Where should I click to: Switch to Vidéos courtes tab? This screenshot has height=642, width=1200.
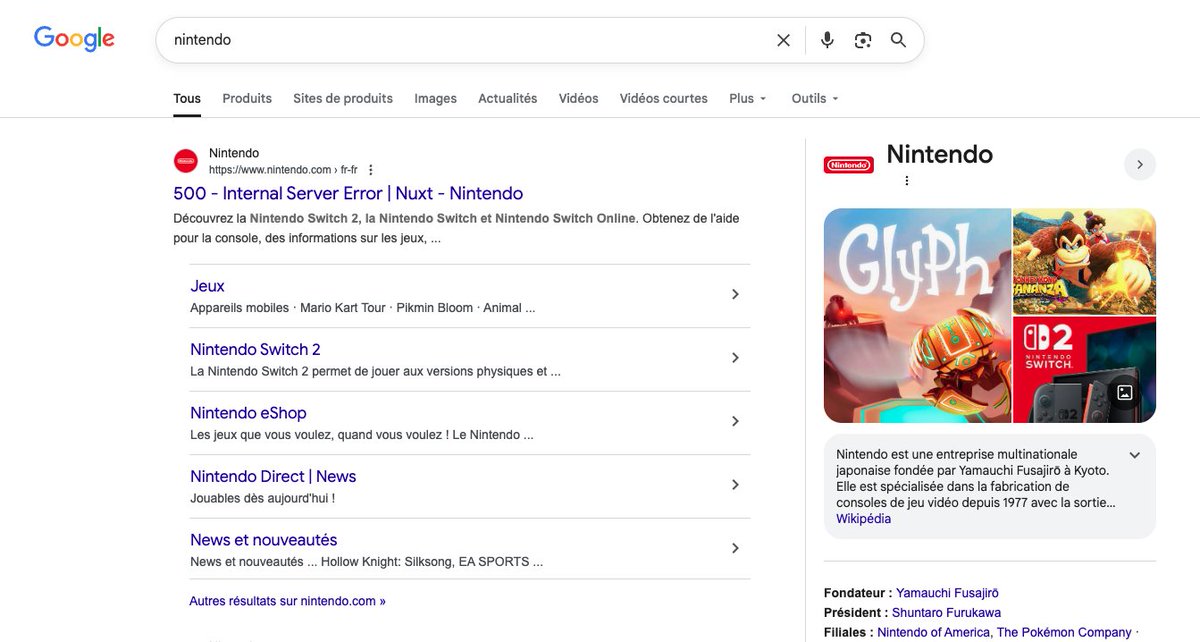(x=664, y=98)
